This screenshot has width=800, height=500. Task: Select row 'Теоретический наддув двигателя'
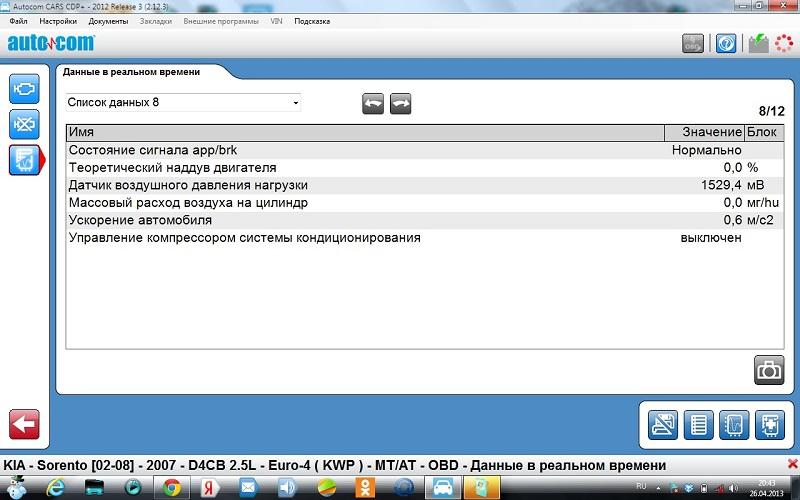425,168
